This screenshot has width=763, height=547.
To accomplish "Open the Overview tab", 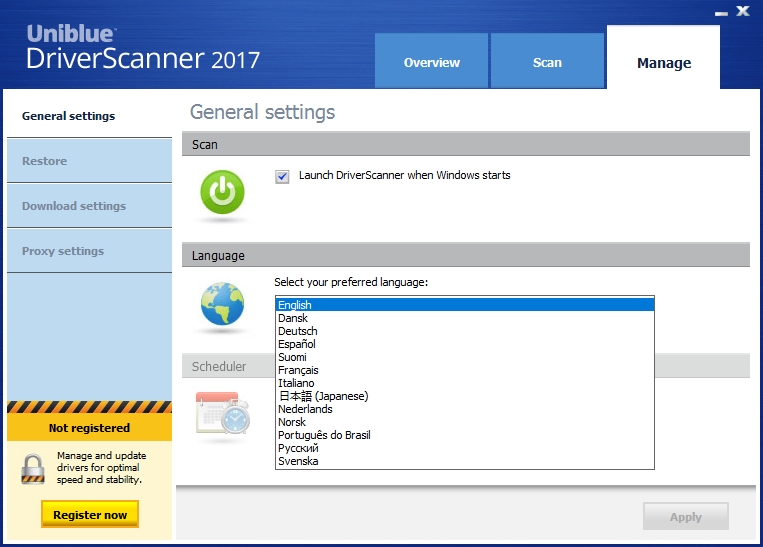I will [x=431, y=61].
